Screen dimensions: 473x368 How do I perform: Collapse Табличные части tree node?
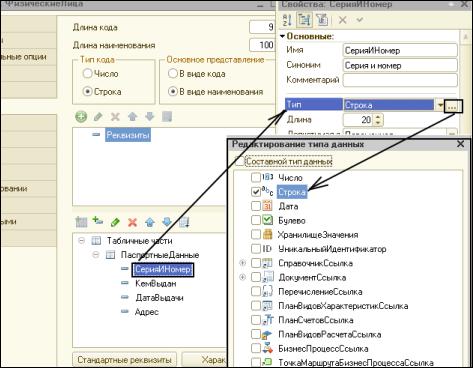82,240
